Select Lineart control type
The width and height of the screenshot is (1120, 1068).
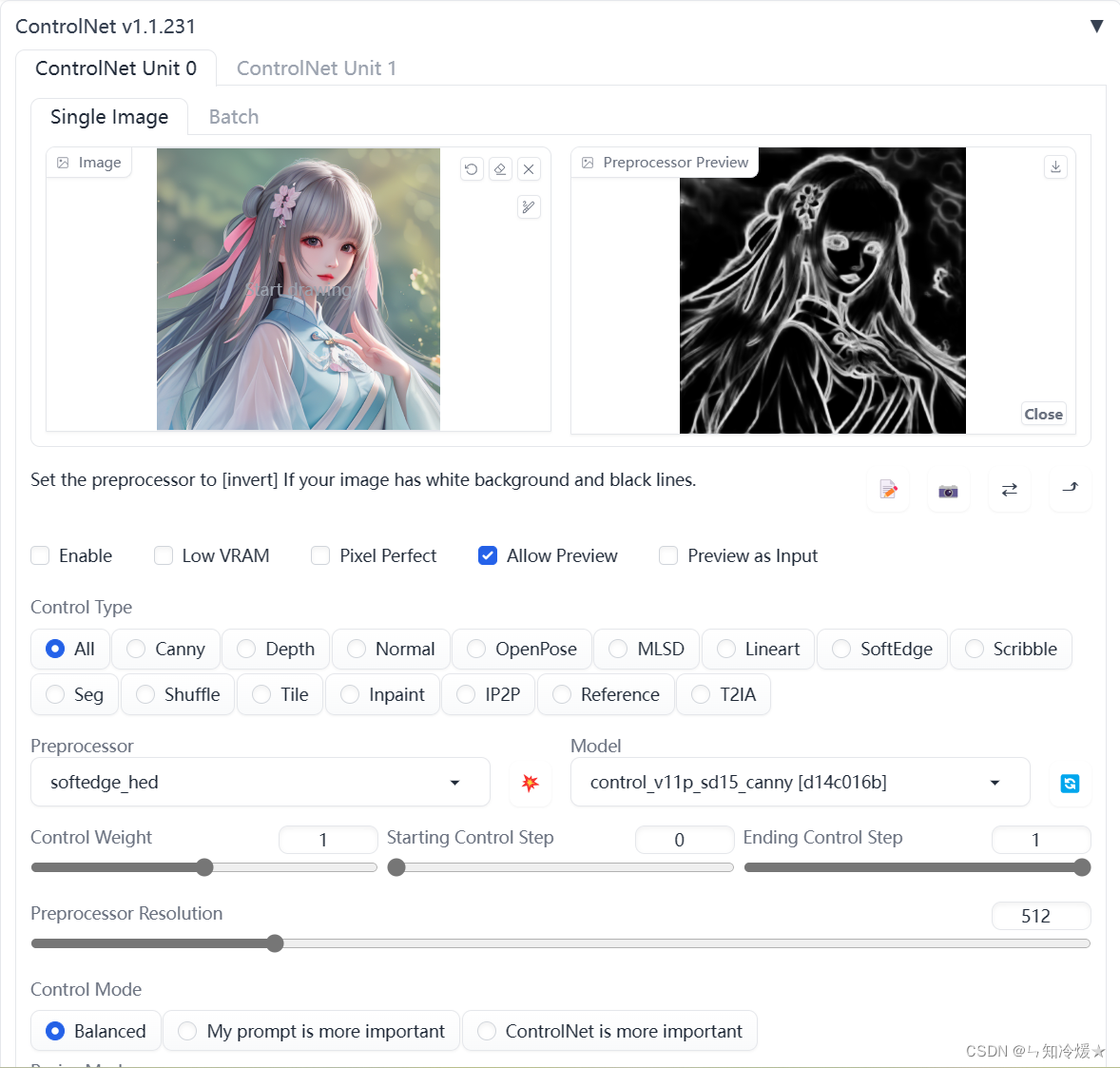pos(758,649)
